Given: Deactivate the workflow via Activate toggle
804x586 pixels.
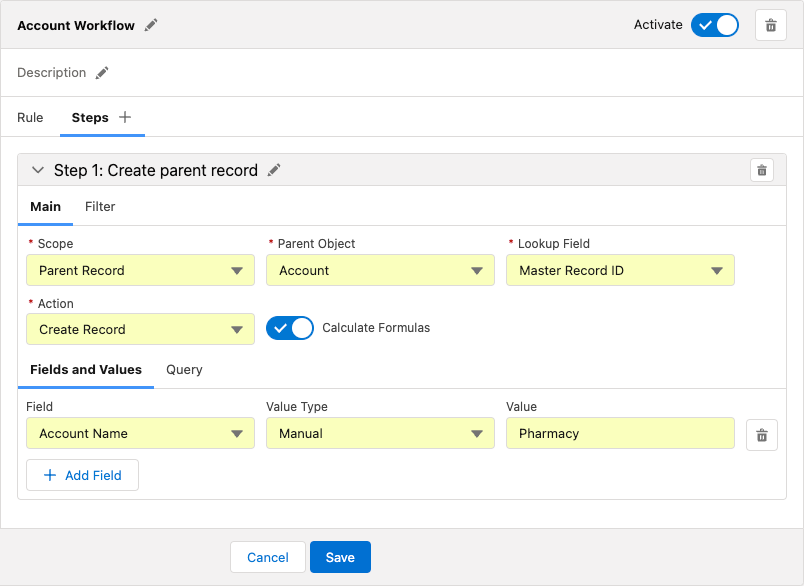Looking at the screenshot, I should coord(714,24).
